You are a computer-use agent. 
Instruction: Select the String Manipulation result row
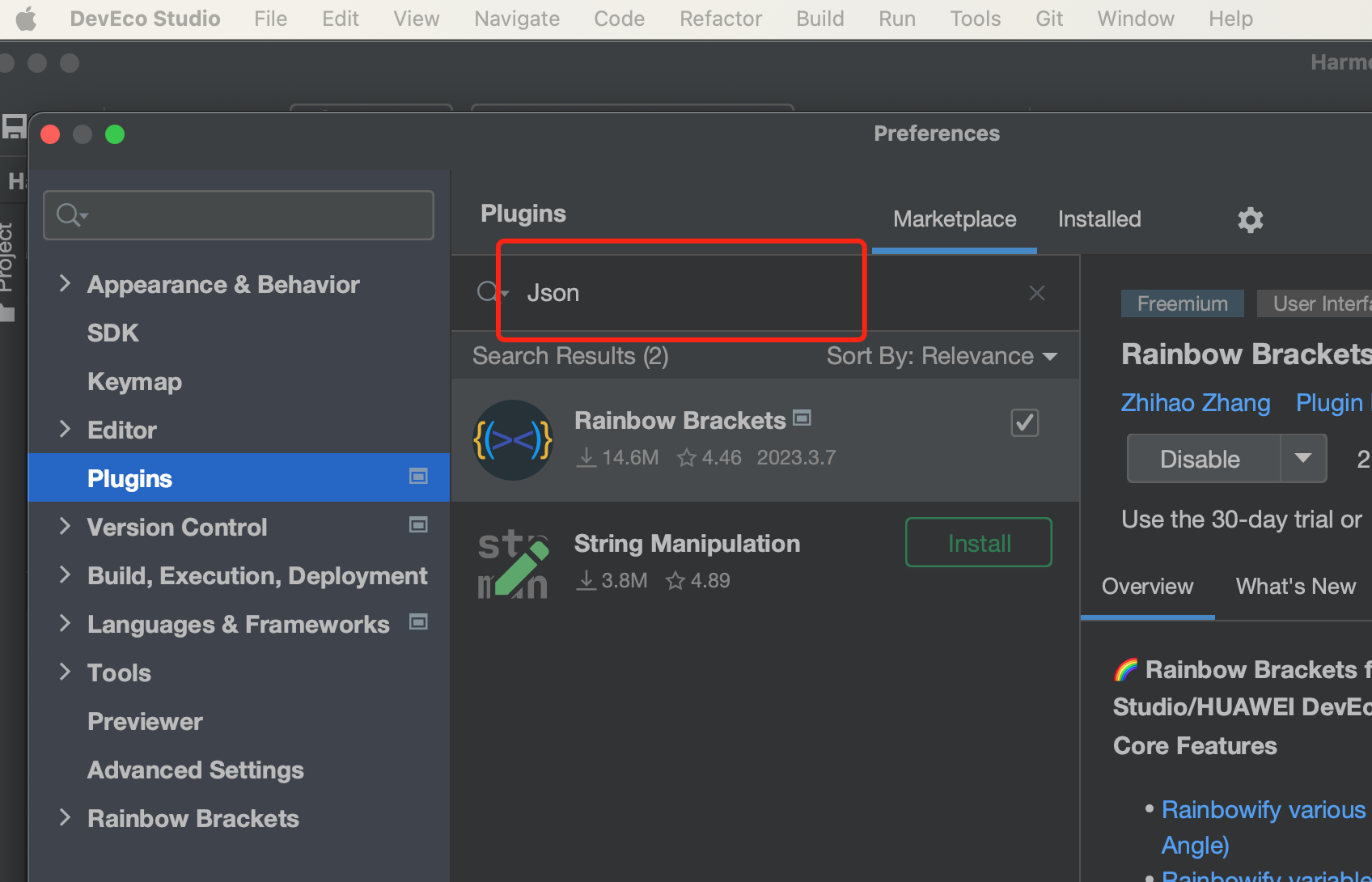pos(765,563)
